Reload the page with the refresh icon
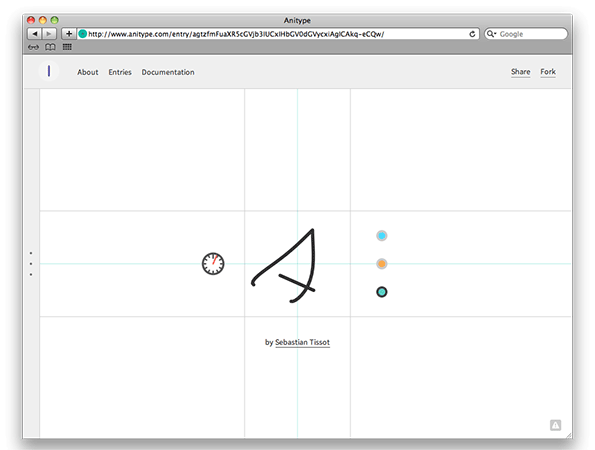 point(472,34)
